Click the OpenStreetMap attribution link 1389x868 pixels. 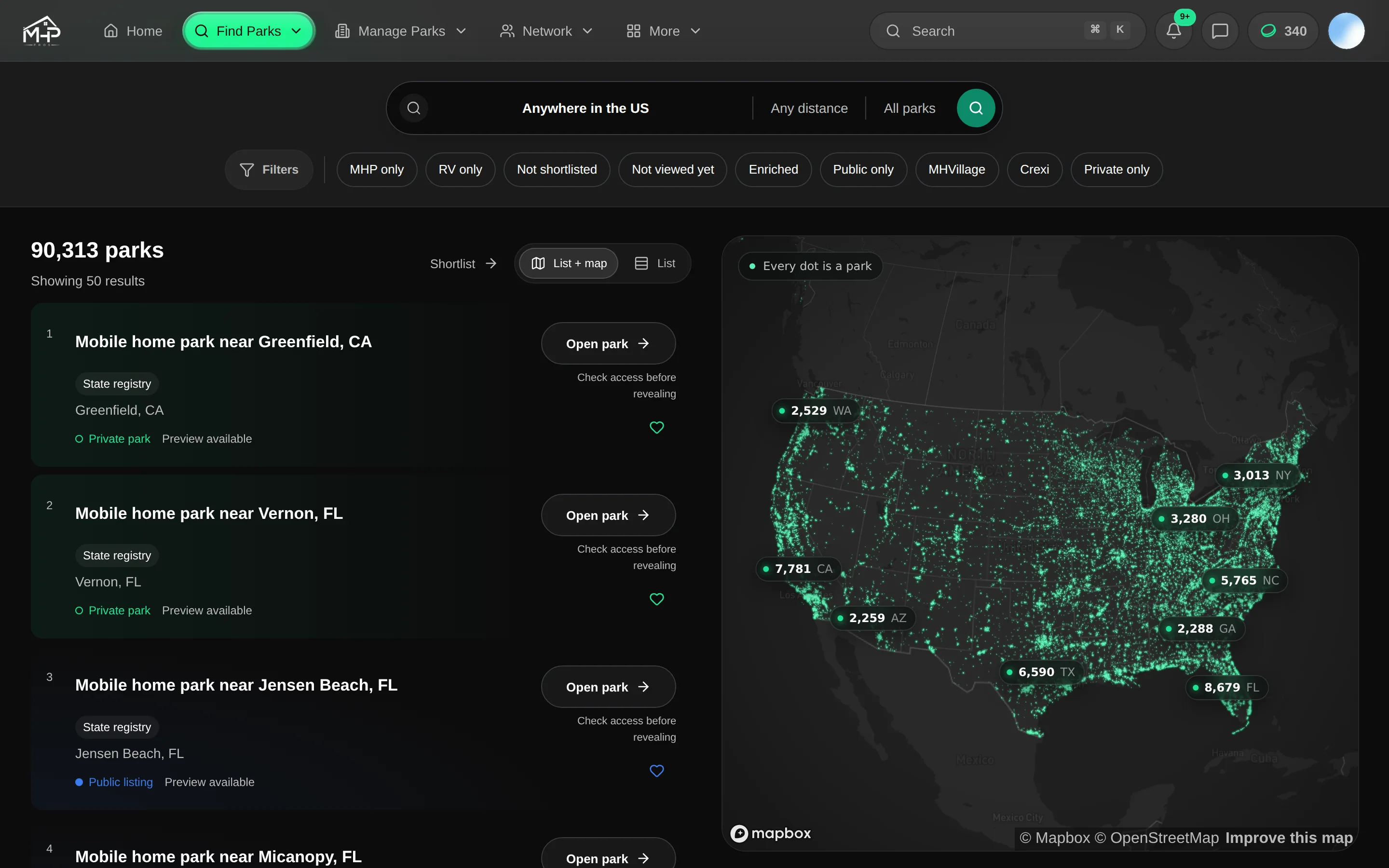point(1157,838)
